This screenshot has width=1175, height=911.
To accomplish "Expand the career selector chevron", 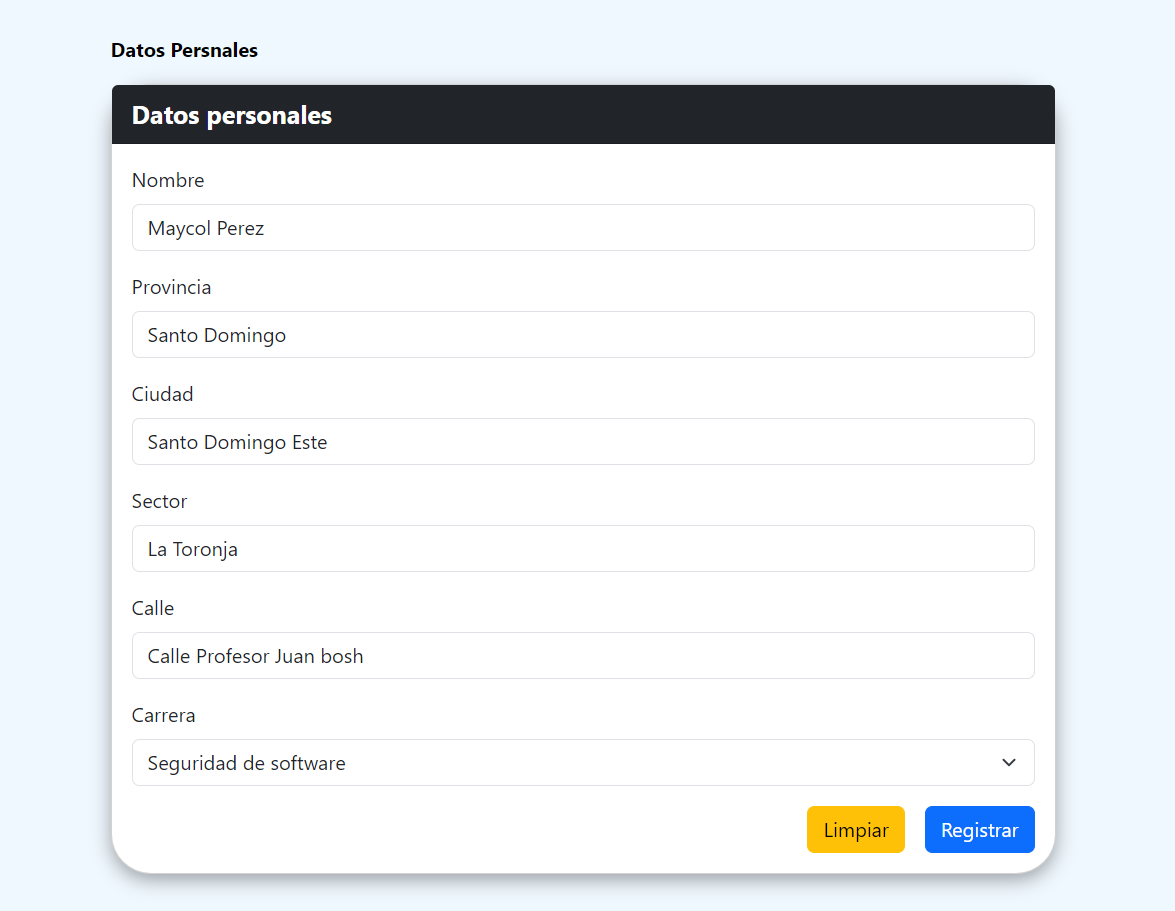I will coord(1009,762).
